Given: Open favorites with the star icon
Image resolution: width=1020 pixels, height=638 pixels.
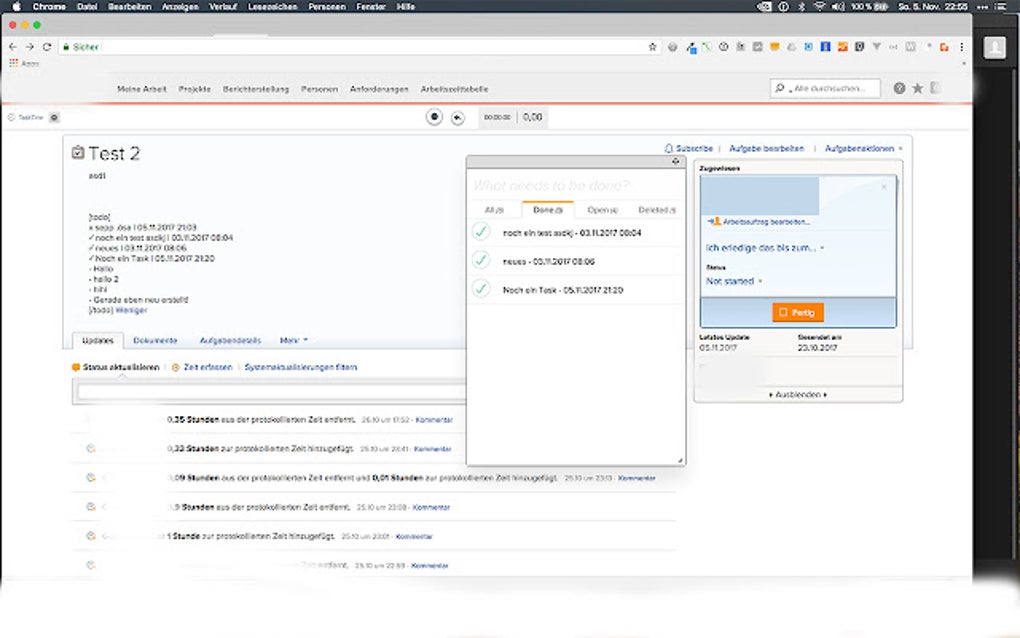Looking at the screenshot, I should (x=918, y=88).
